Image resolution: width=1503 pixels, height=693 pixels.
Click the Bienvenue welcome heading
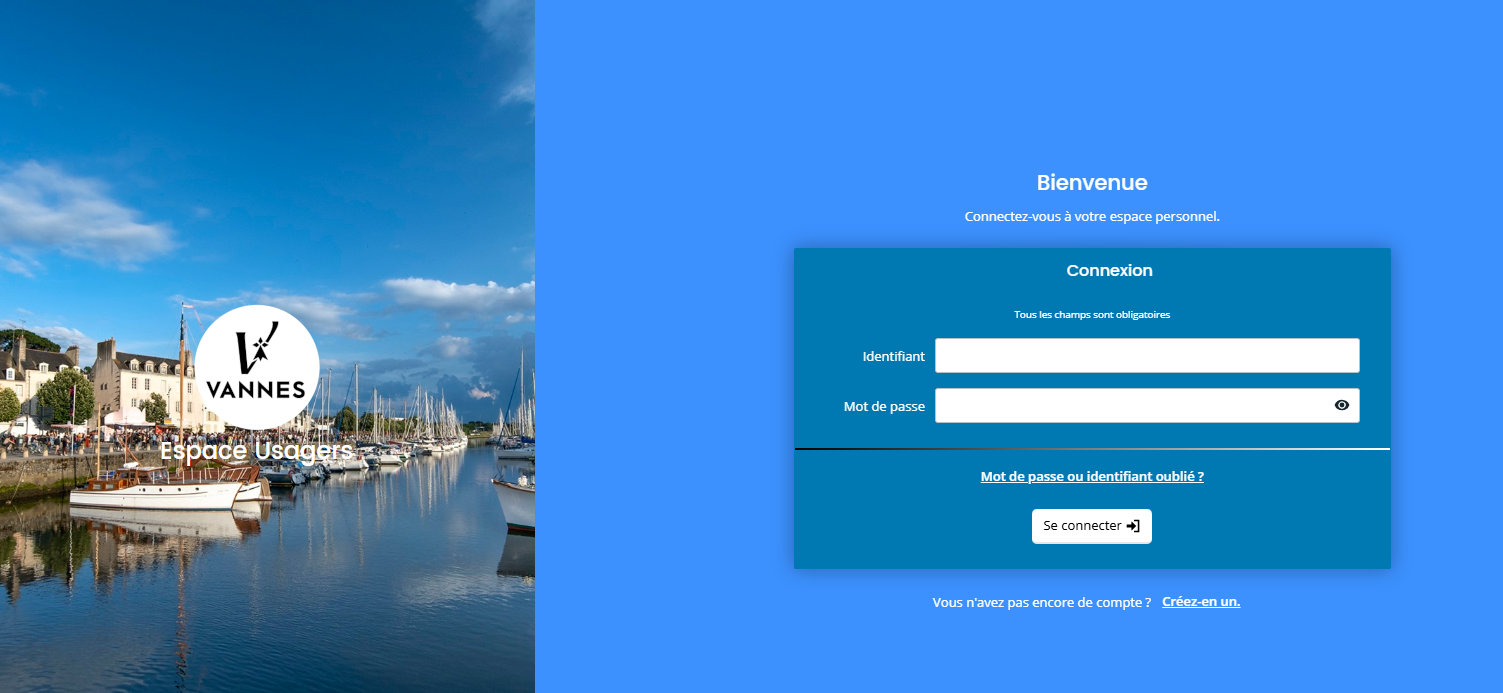[x=1092, y=183]
